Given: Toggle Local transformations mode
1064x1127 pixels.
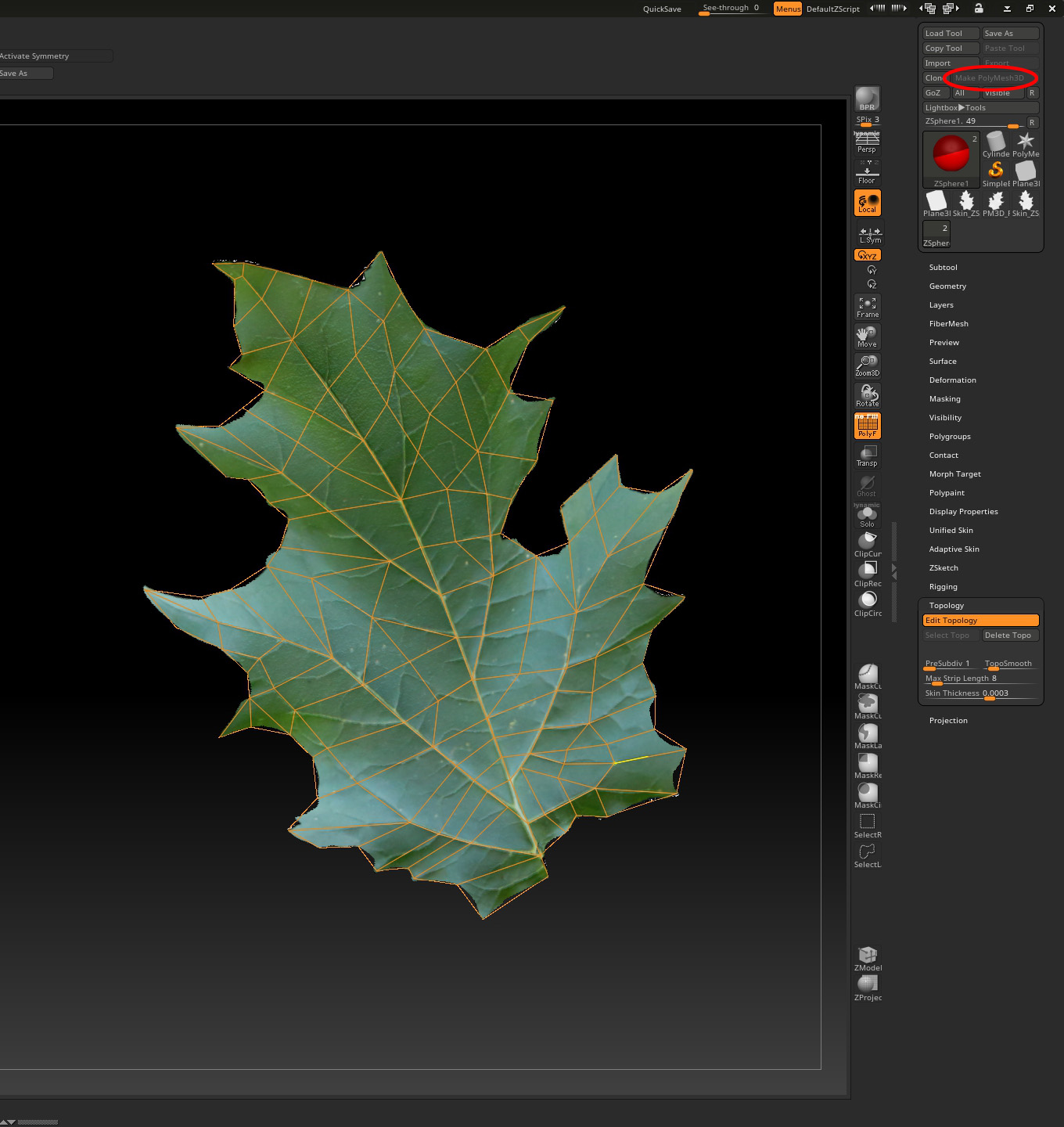Looking at the screenshot, I should point(867,203).
